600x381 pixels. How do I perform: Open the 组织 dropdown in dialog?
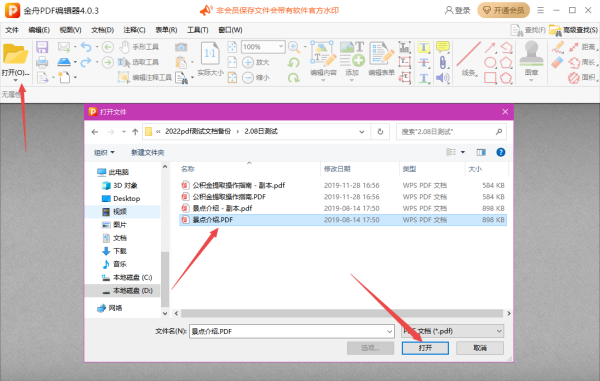click(104, 152)
